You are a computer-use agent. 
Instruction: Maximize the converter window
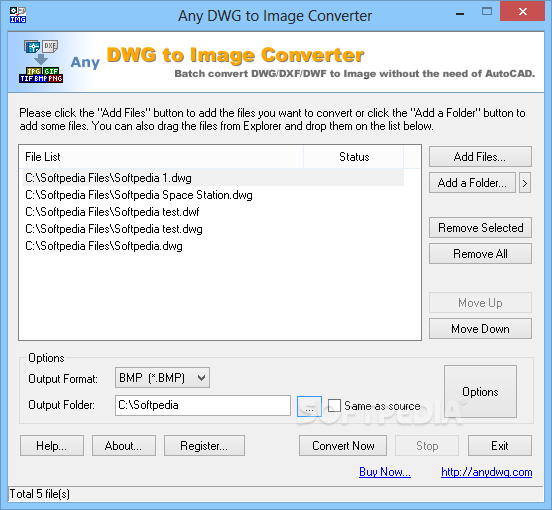coord(487,12)
